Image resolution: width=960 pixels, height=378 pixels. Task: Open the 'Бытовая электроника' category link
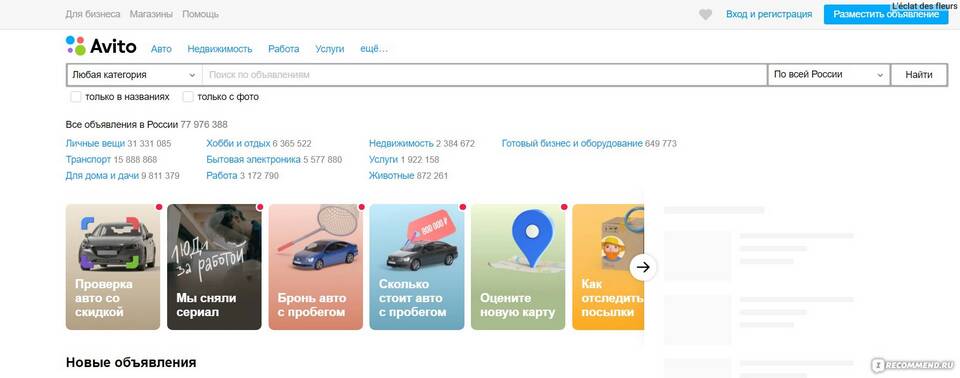pyautogui.click(x=254, y=160)
